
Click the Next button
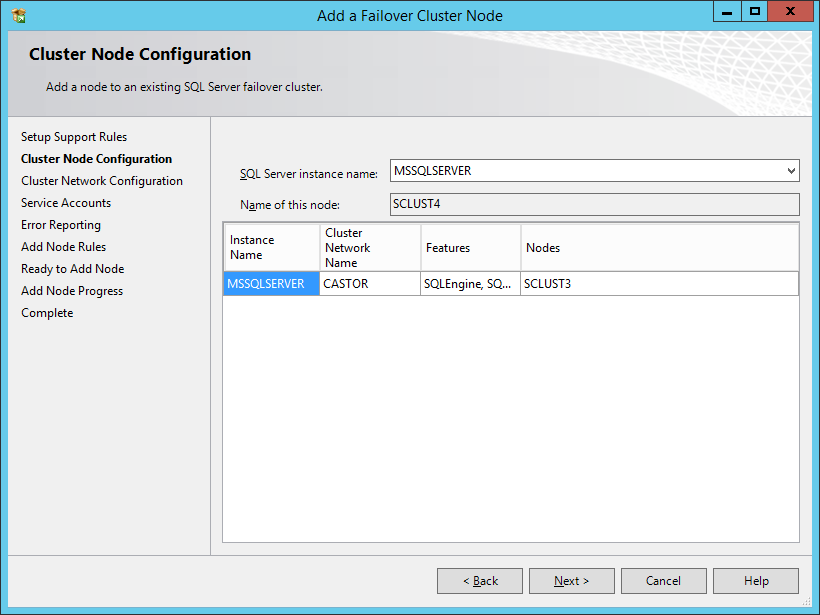572,581
